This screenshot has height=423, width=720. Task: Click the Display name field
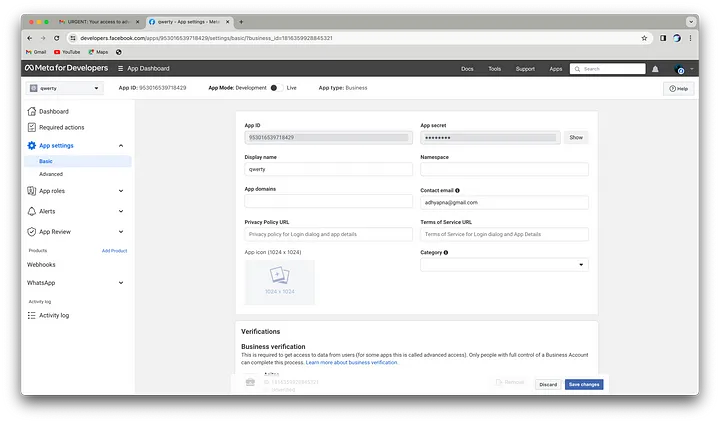coord(328,169)
